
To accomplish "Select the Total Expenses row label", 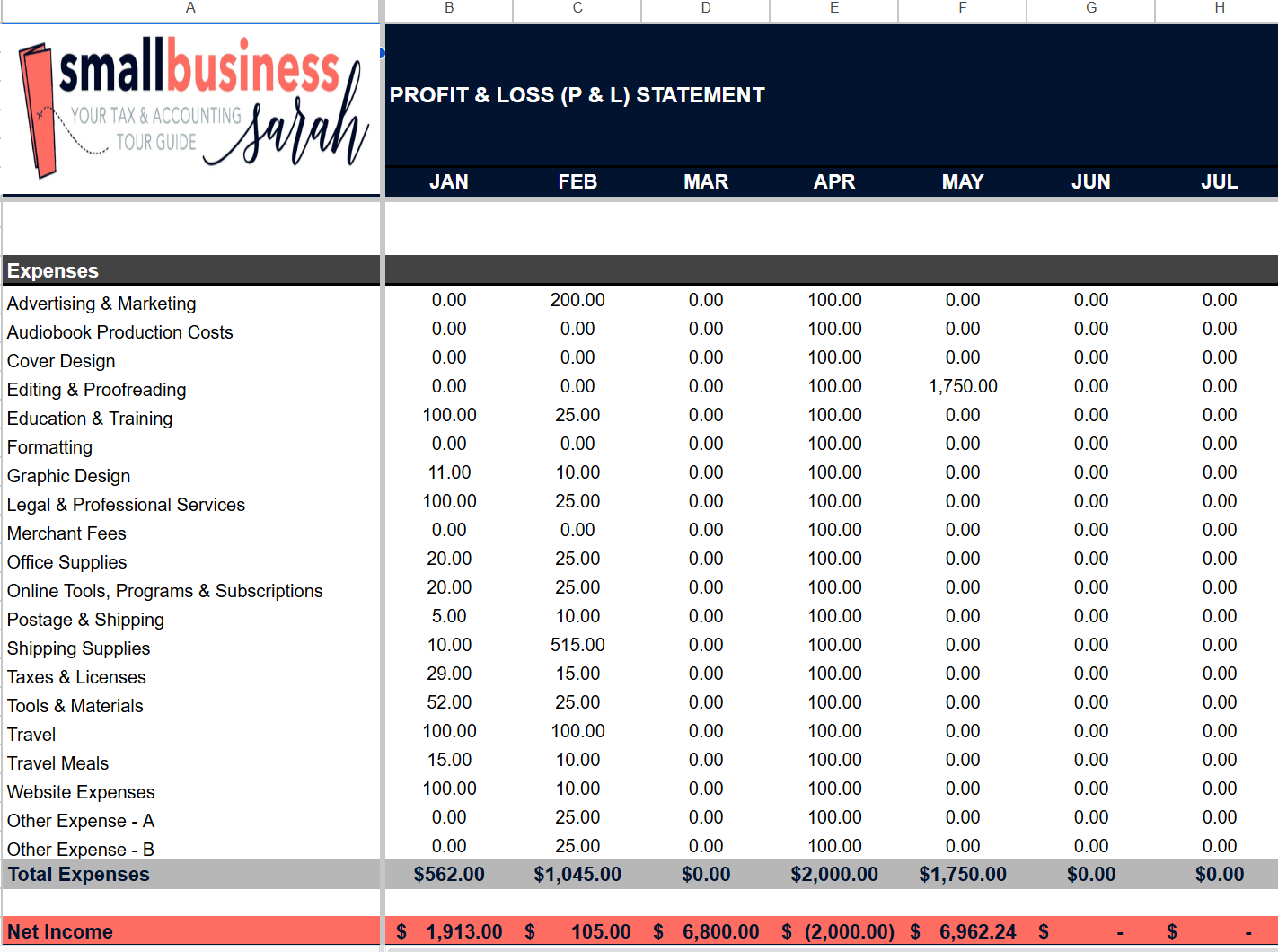I will click(x=78, y=874).
